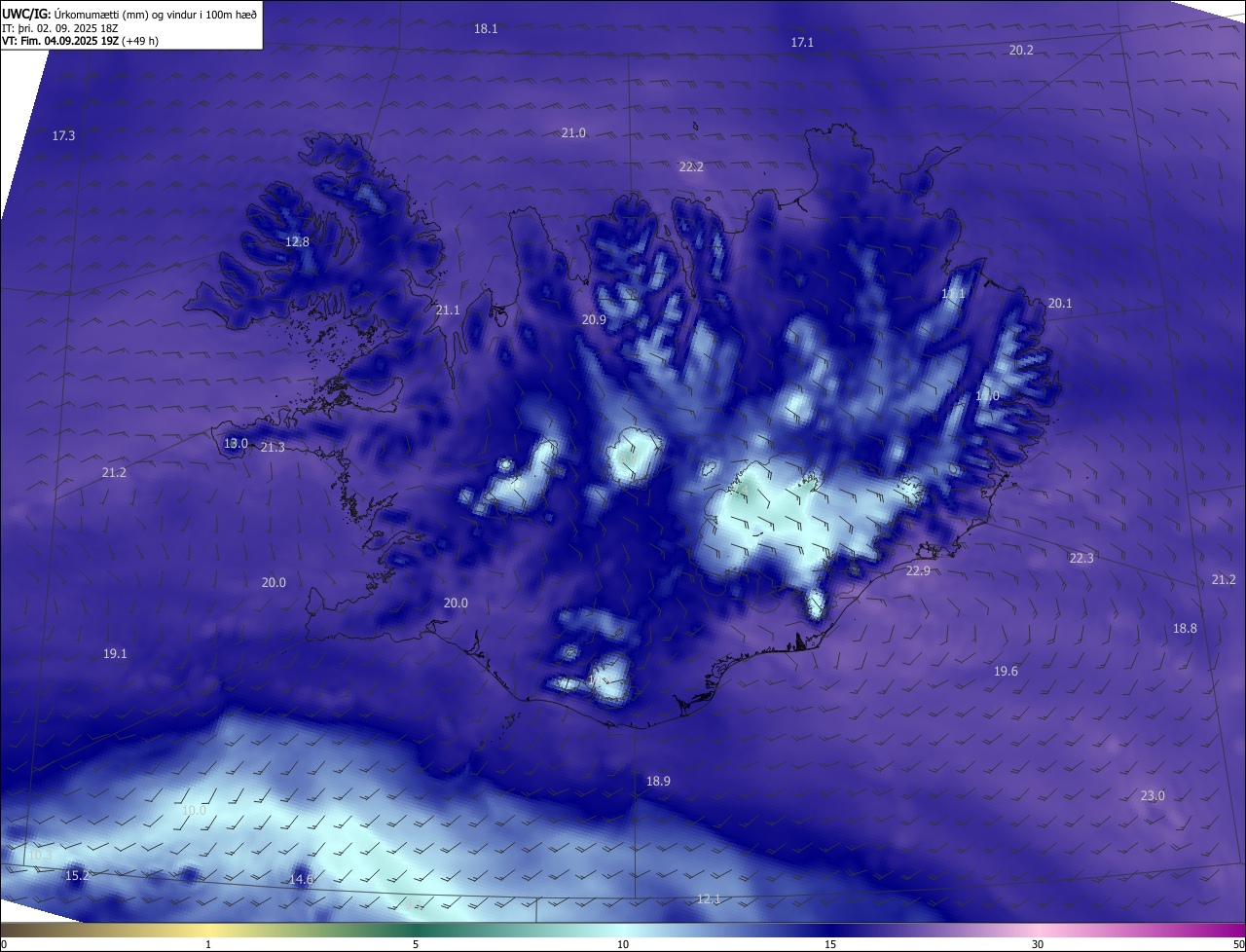Image resolution: width=1246 pixels, height=952 pixels.
Task: Click the 12.1 value label
Action: 709,899
